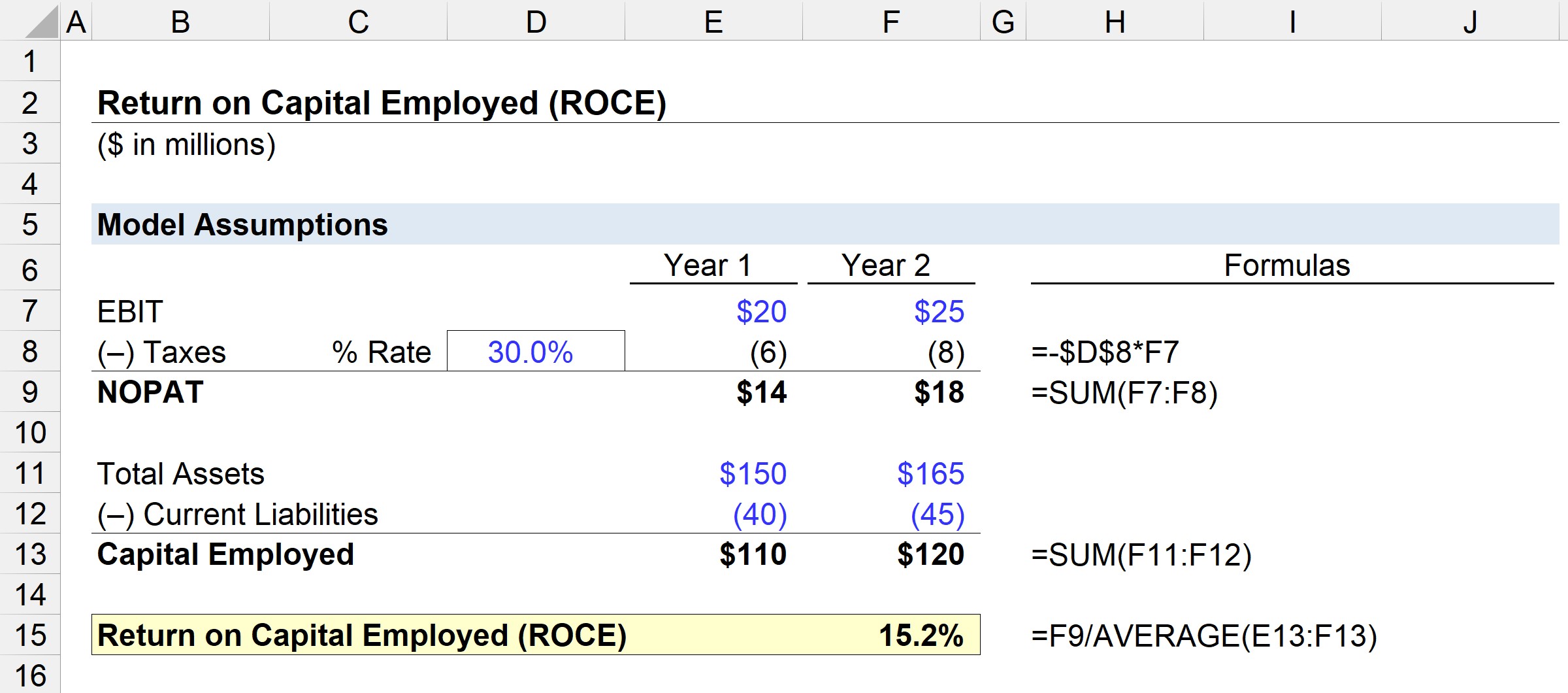Select the Formulas heading cell
The image size is (1568, 693).
[1286, 266]
